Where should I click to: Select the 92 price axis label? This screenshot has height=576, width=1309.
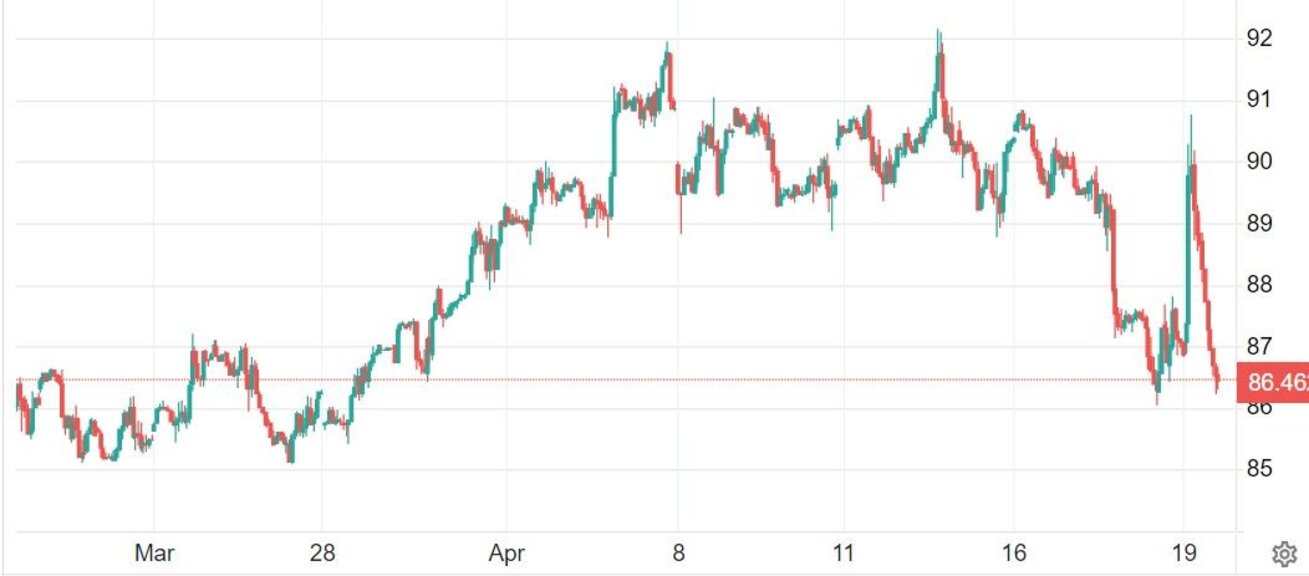tap(1259, 38)
